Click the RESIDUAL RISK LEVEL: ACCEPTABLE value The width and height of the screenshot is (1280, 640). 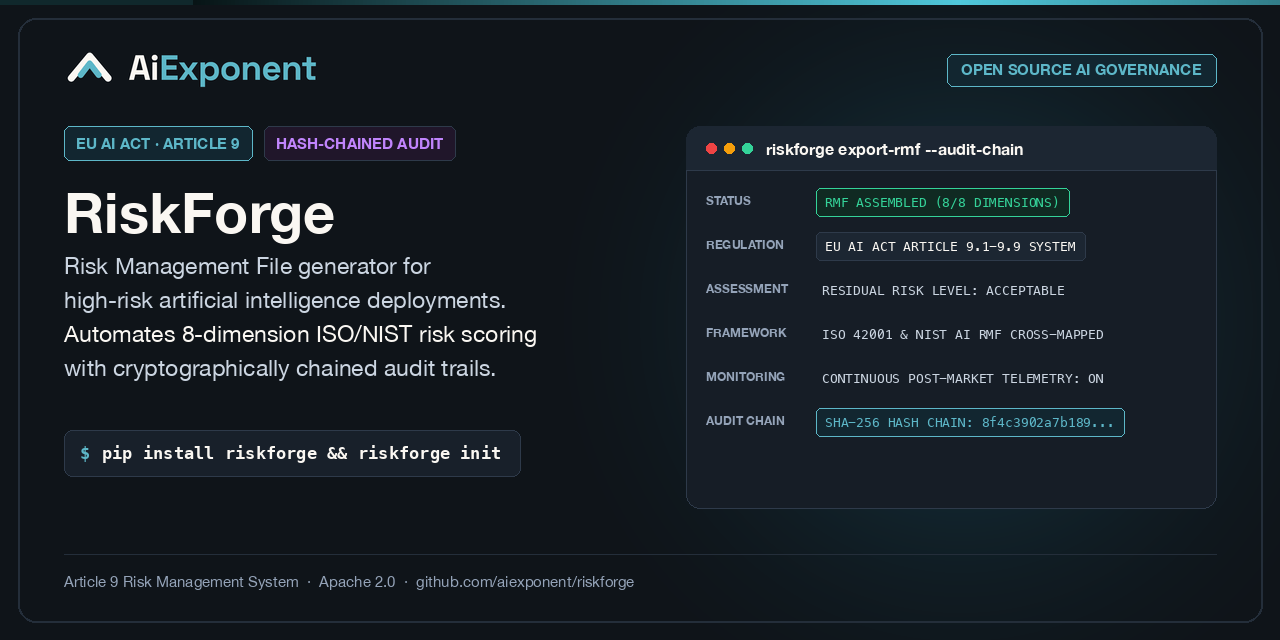(943, 291)
